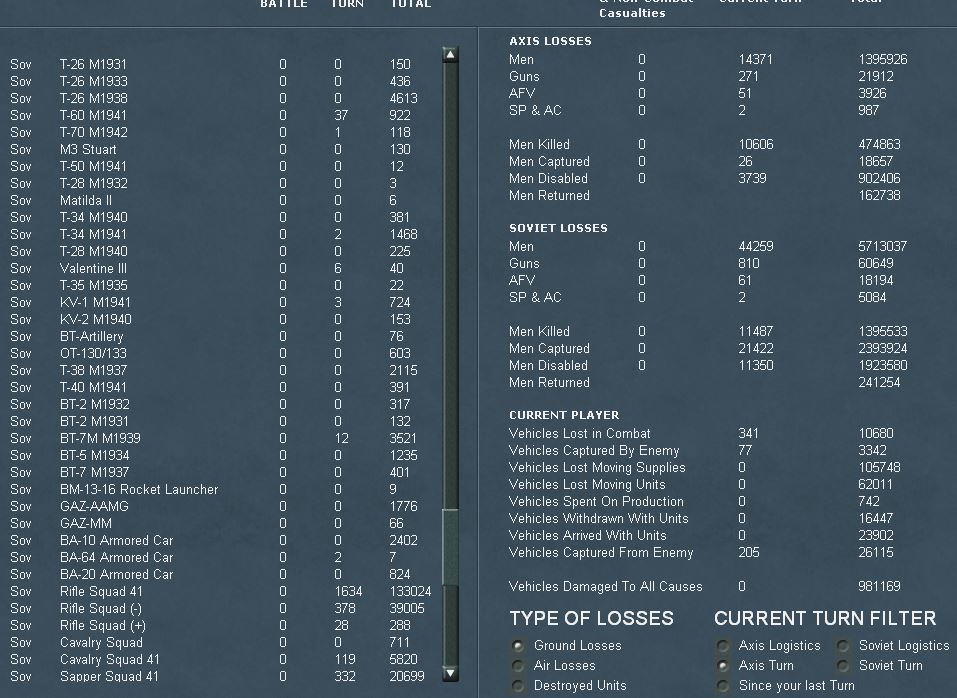Click the scrollbar track above the thumb
The height and width of the screenshot is (698, 957).
[x=450, y=286]
